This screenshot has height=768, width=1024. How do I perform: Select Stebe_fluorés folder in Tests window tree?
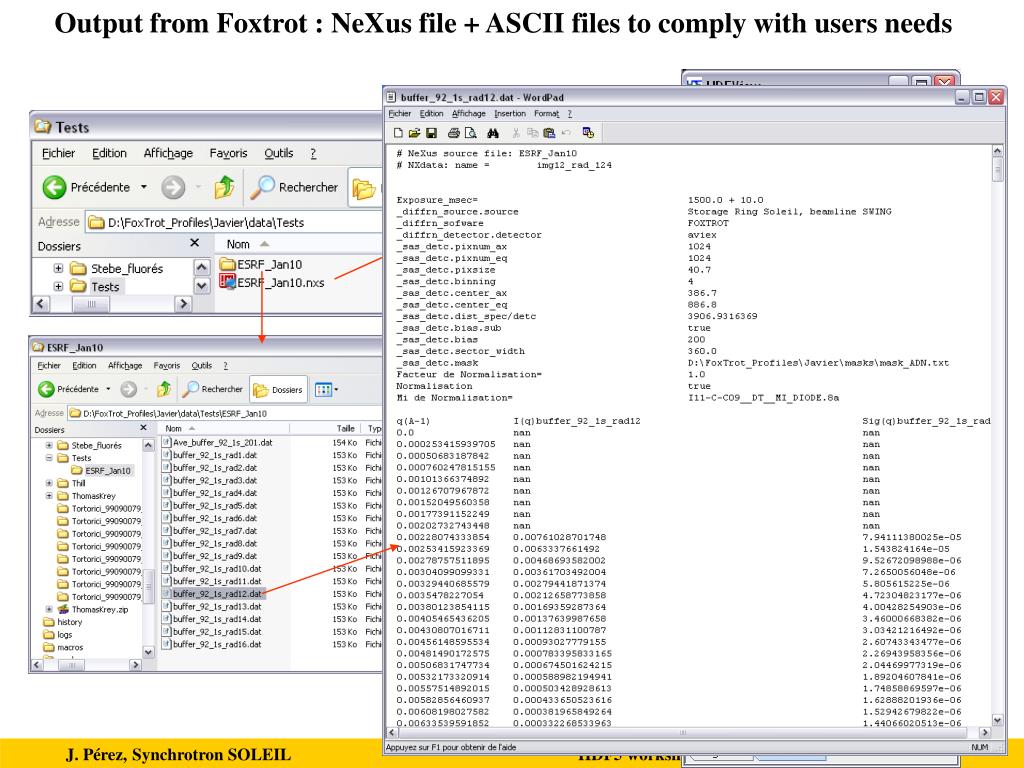click(117, 268)
